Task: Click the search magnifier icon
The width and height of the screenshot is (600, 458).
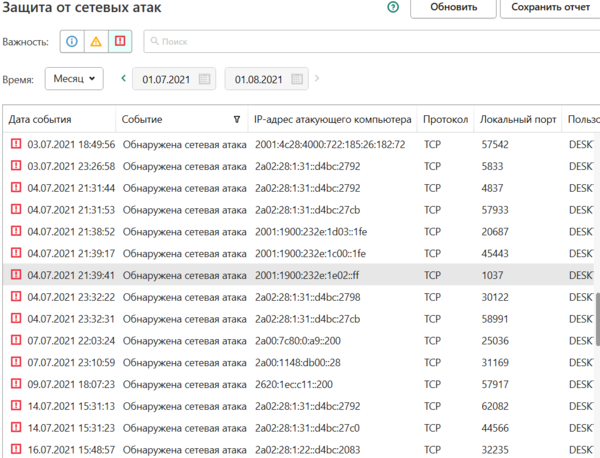Action: tap(154, 42)
